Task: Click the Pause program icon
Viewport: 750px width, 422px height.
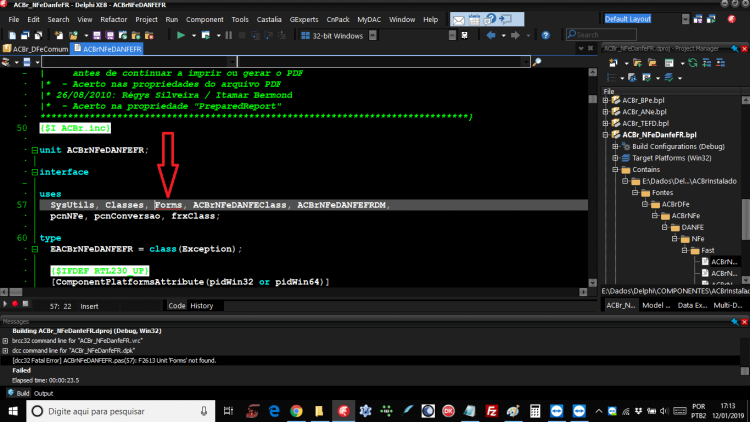Action: click(x=229, y=35)
